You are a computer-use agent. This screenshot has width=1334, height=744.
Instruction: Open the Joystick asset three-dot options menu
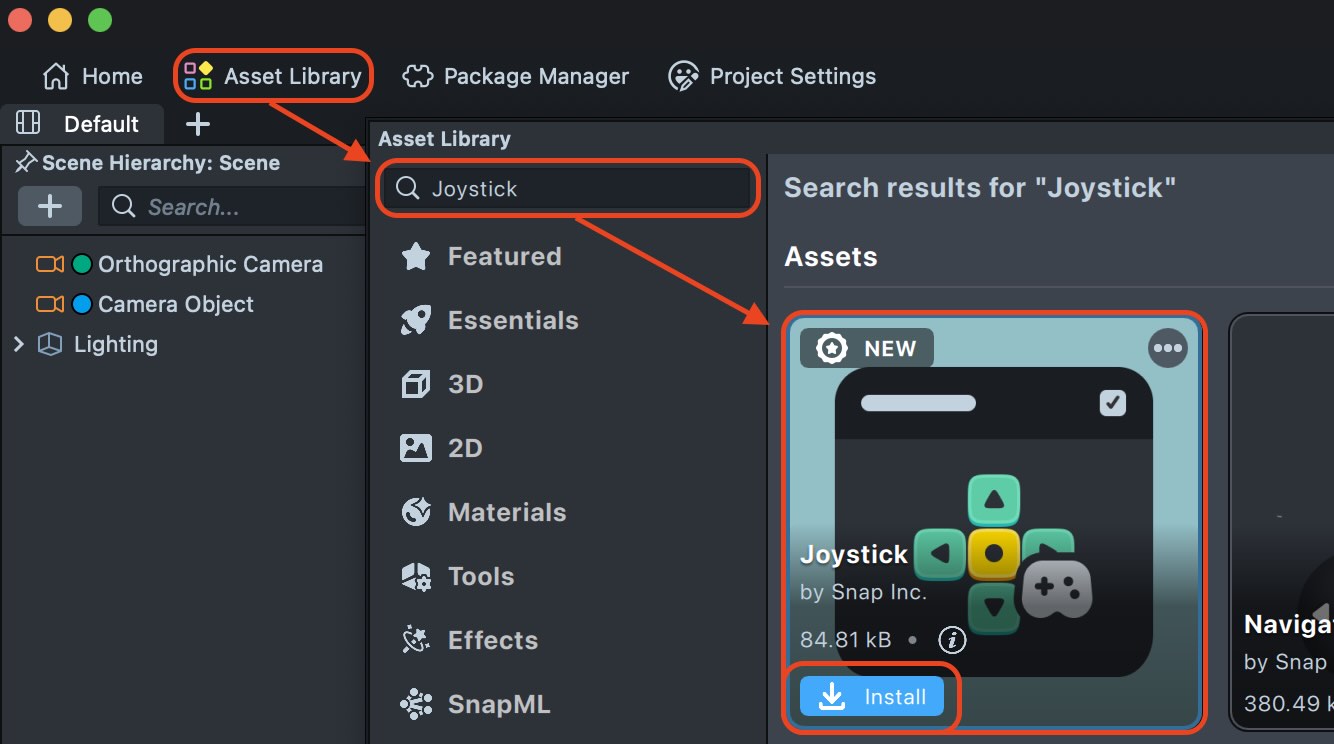click(x=1167, y=348)
